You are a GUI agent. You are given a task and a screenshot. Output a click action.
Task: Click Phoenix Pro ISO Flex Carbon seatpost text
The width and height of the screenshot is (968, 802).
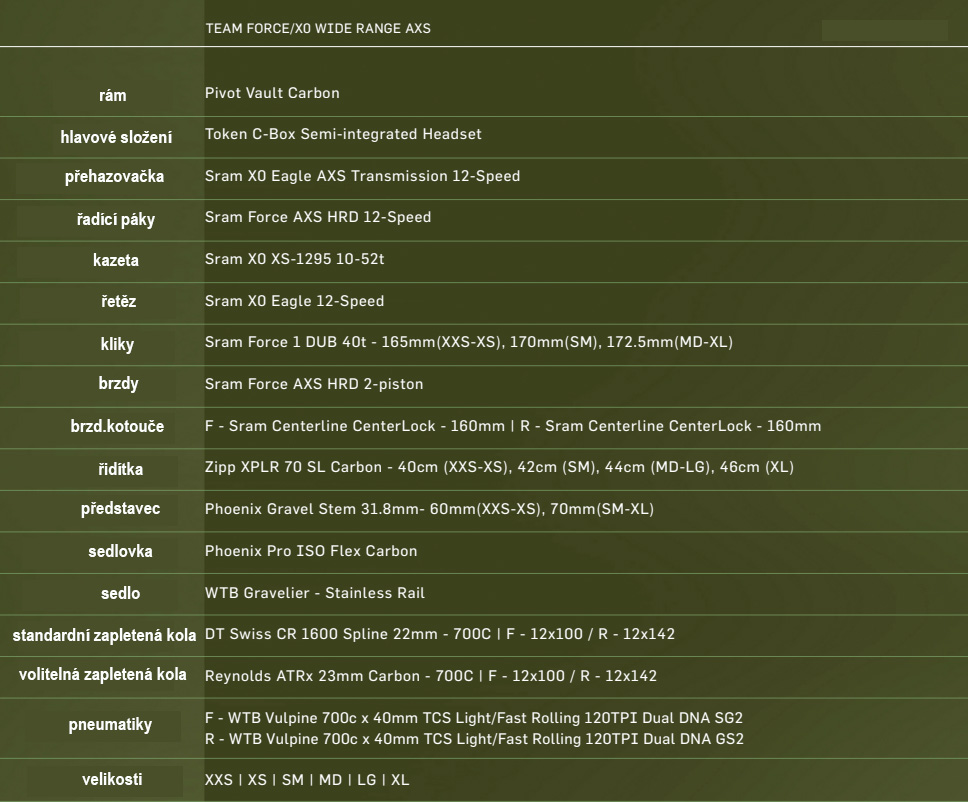[311, 551]
